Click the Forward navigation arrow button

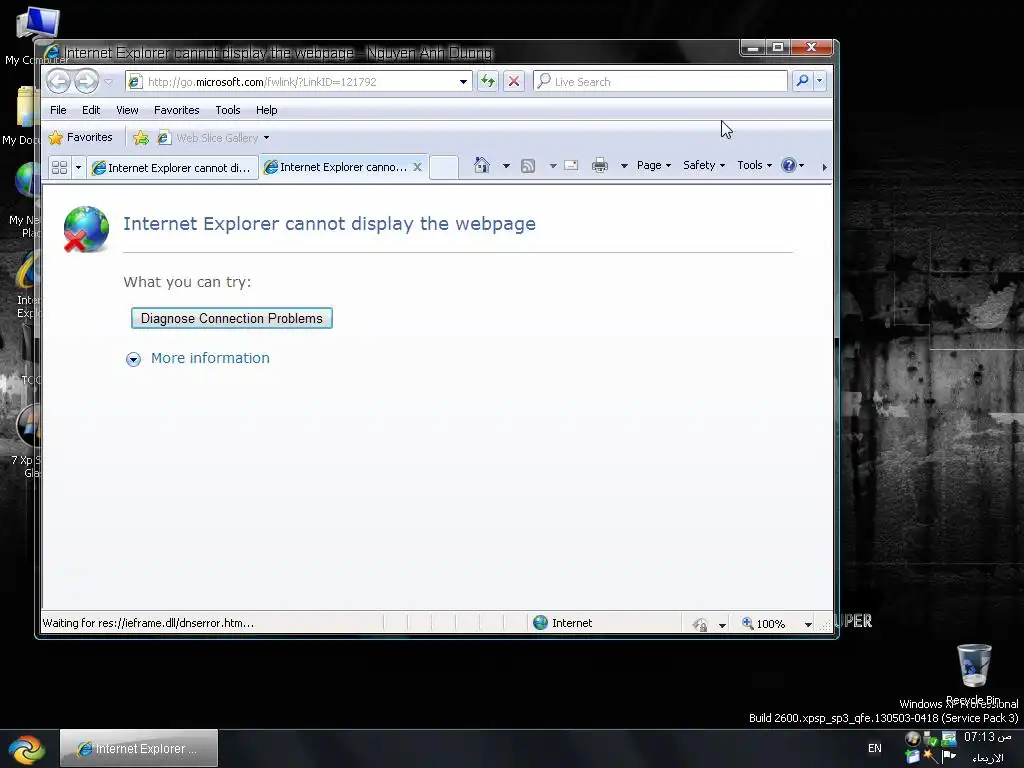[86, 82]
